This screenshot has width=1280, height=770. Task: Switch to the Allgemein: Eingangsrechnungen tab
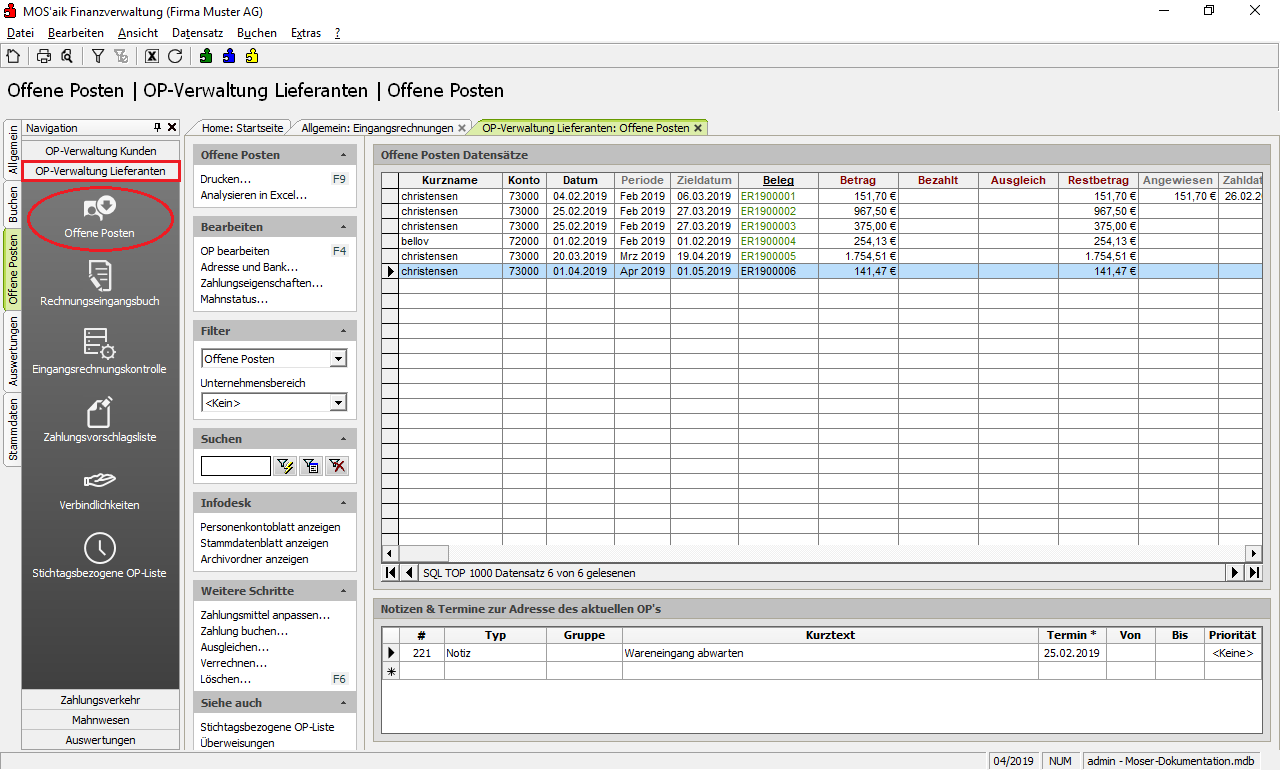pos(377,128)
